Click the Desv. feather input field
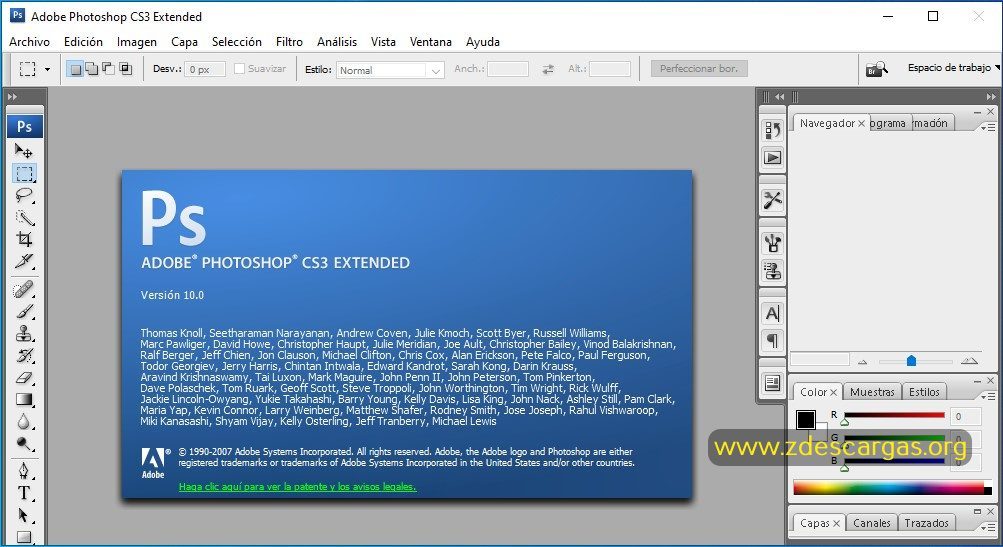 click(x=205, y=69)
